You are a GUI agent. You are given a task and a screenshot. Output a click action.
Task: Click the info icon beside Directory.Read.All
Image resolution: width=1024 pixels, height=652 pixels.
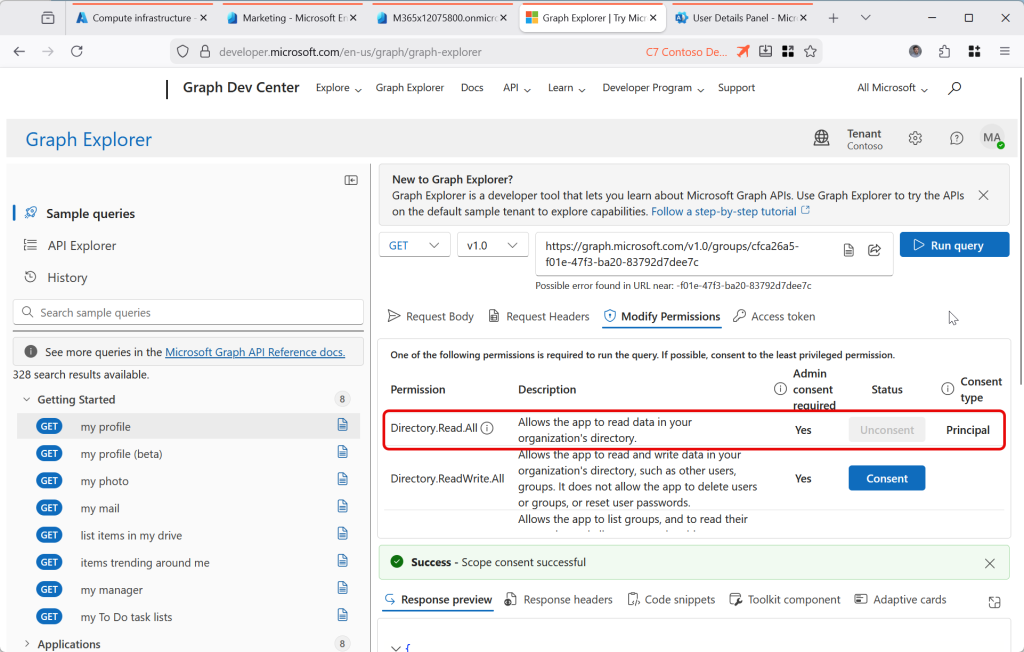487,428
